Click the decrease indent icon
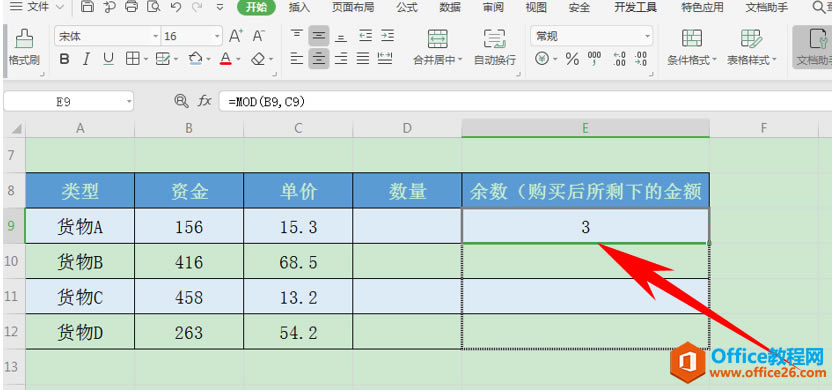The height and width of the screenshot is (390, 833). point(366,36)
